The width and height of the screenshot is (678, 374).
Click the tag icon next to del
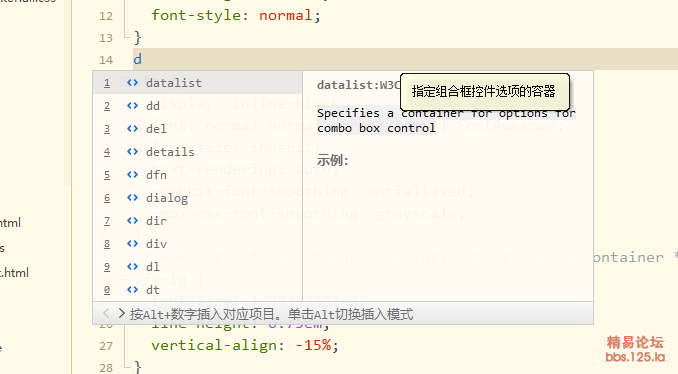132,128
